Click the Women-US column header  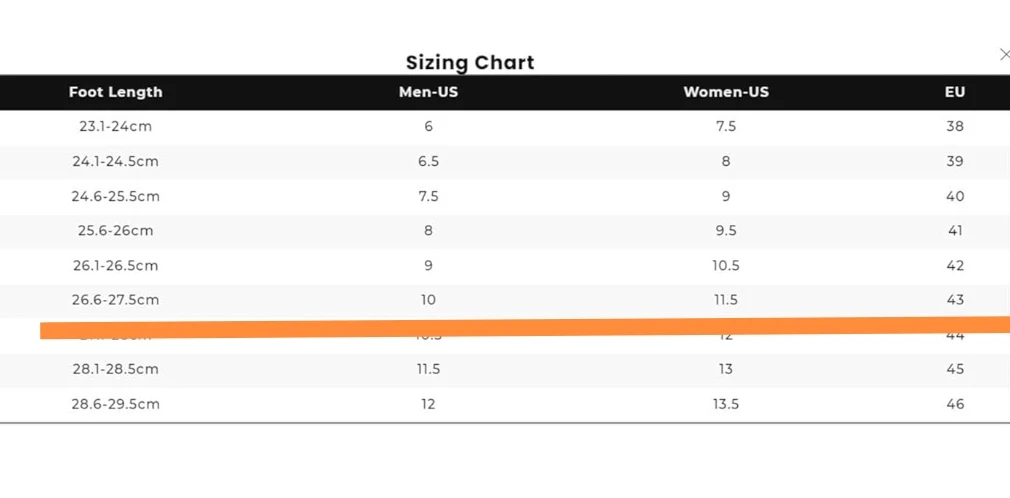[x=726, y=92]
